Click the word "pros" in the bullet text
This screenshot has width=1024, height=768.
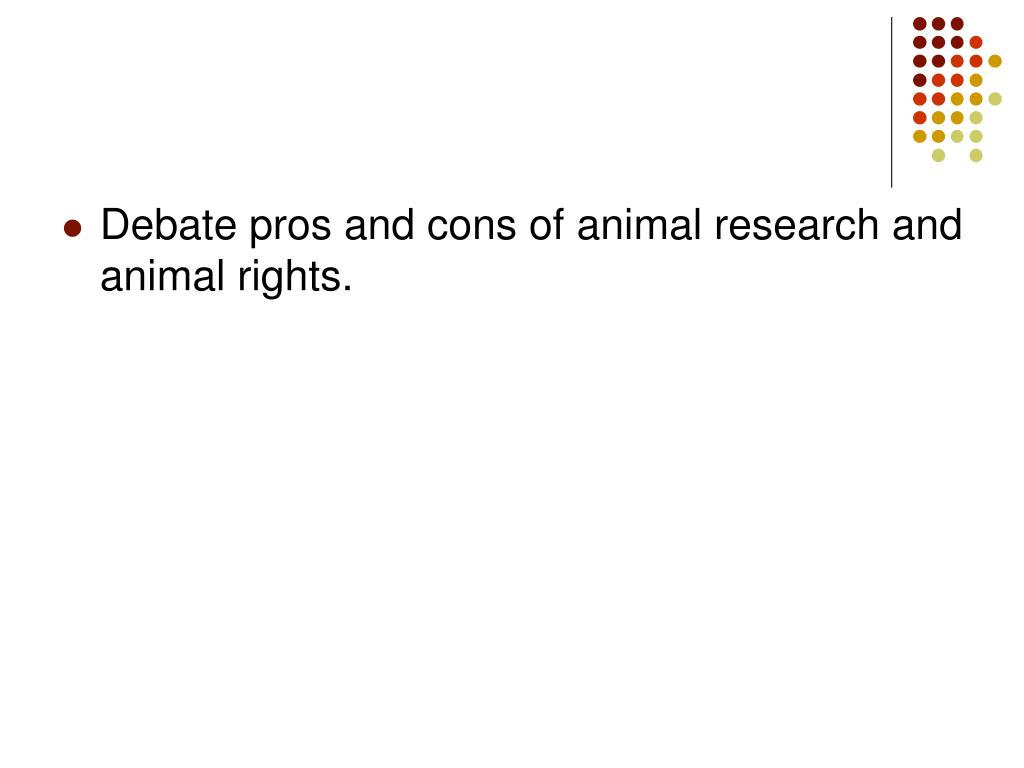291,230
